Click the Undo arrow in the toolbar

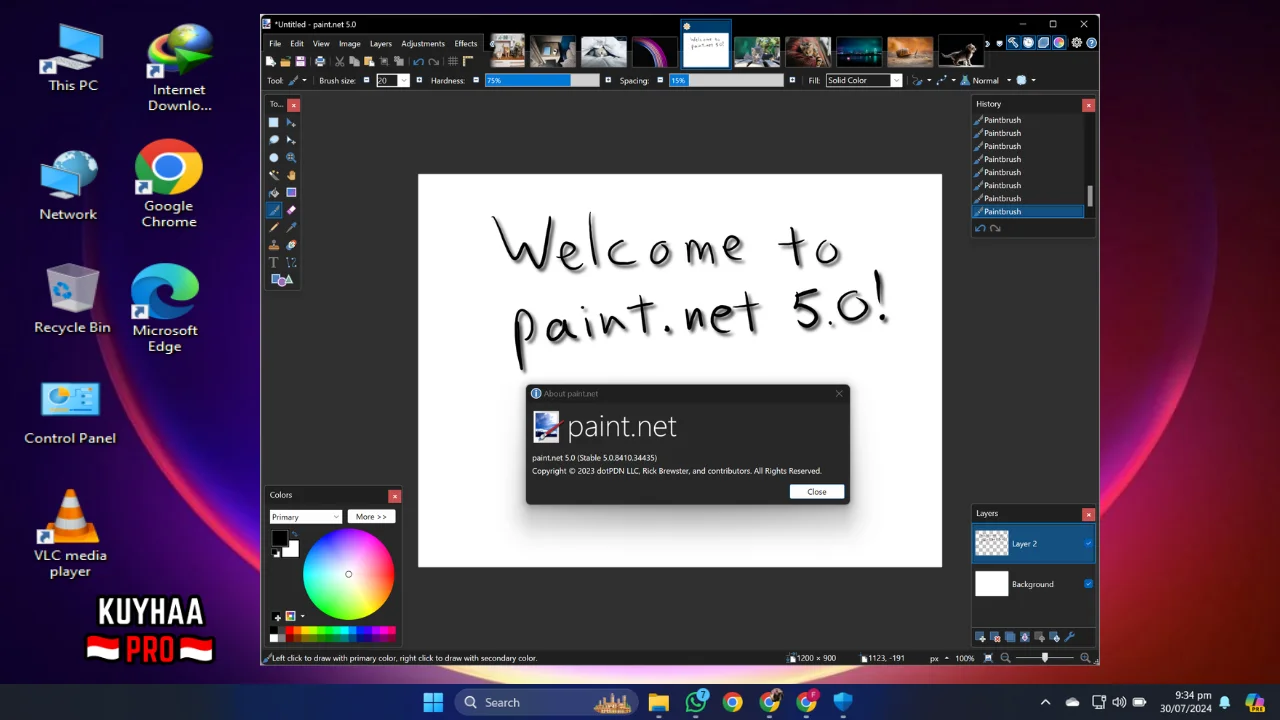[418, 61]
